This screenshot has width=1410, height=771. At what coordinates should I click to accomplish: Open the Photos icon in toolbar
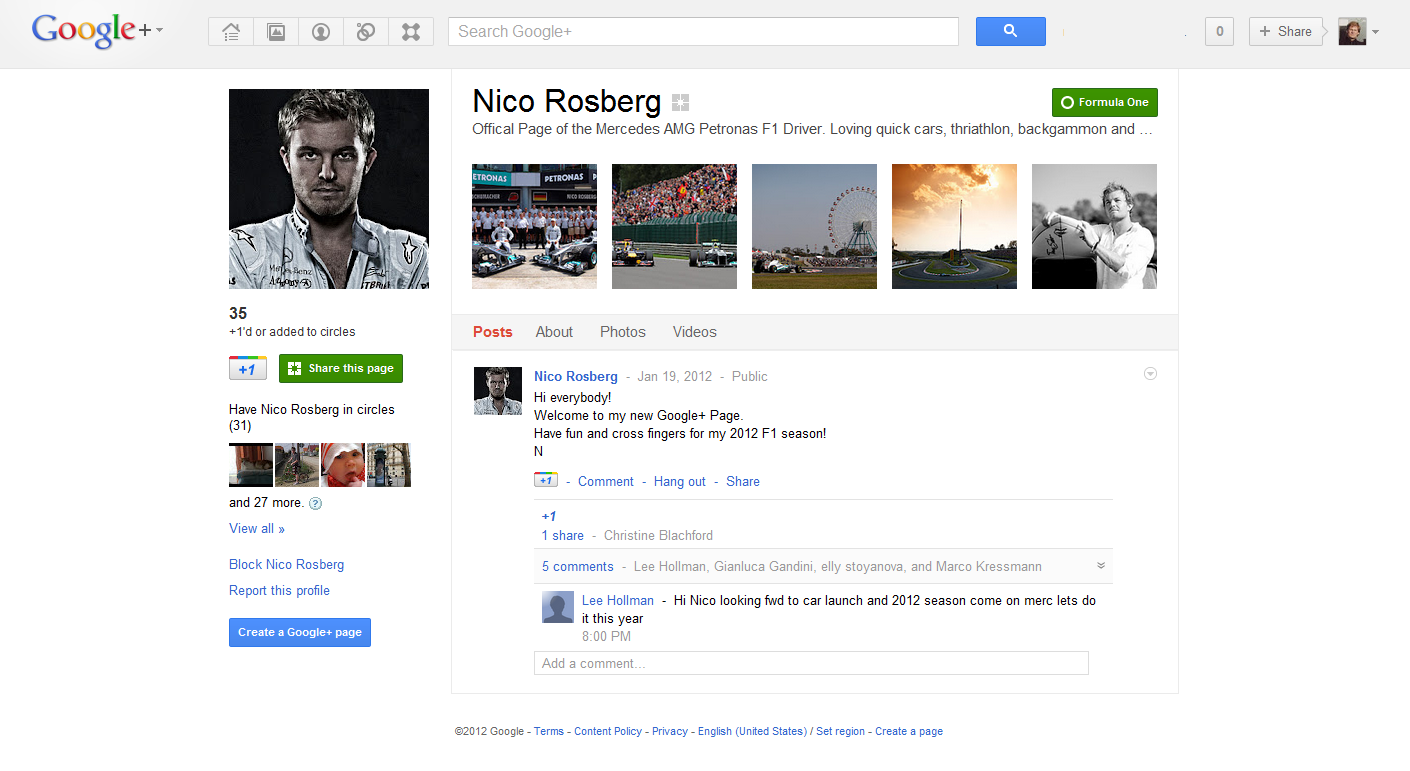[276, 32]
